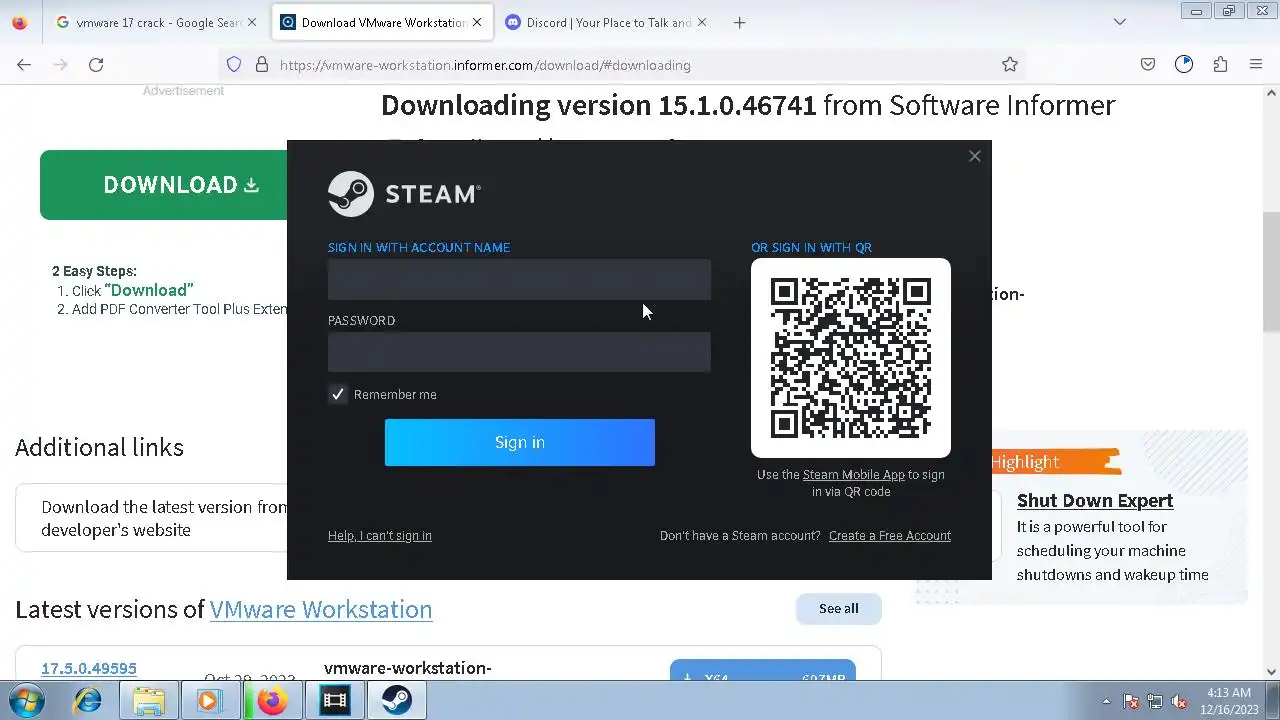
Task: Click the blue Sign in button
Action: pos(520,442)
